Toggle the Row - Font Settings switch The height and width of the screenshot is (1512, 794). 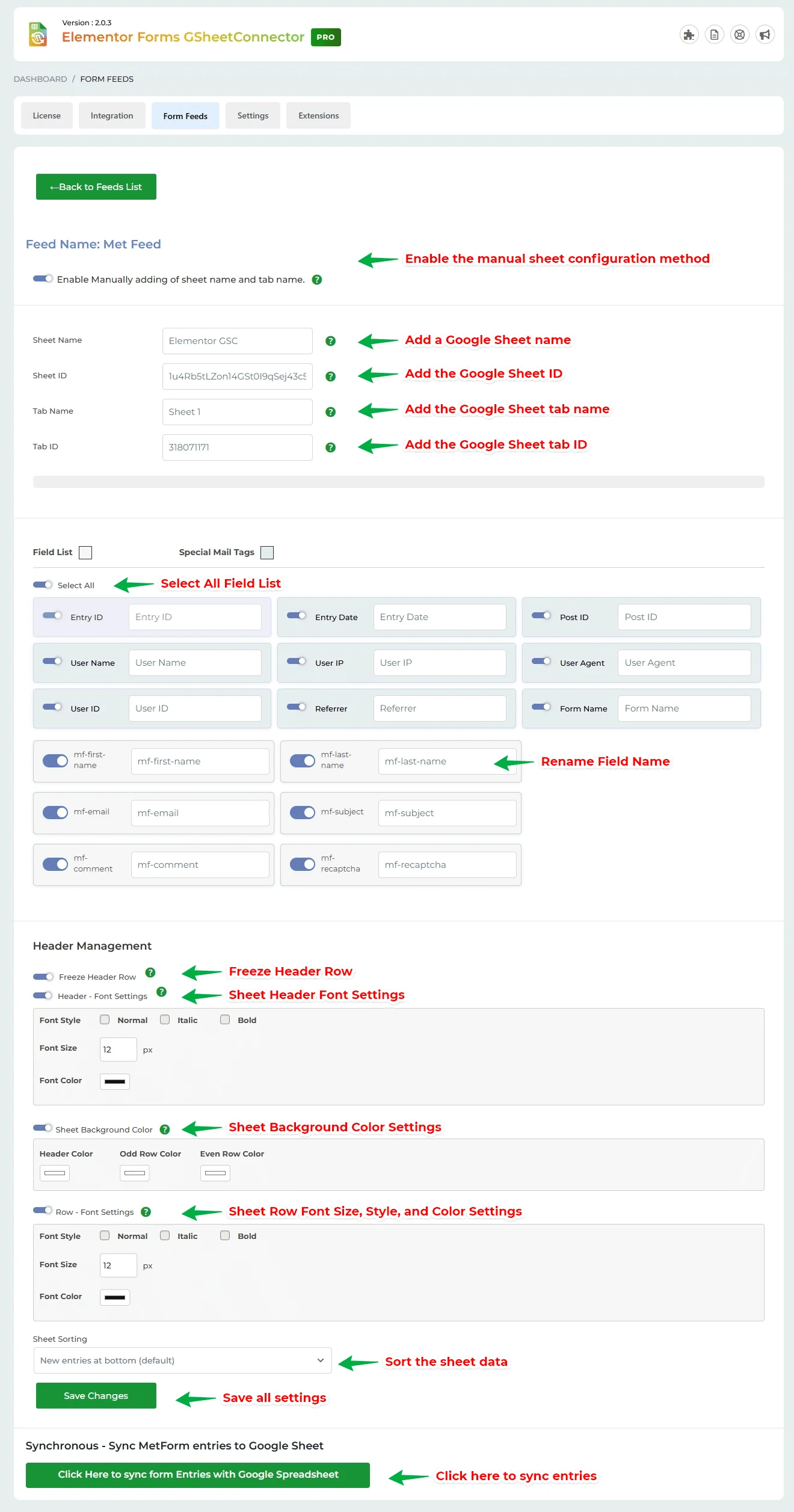43,1210
